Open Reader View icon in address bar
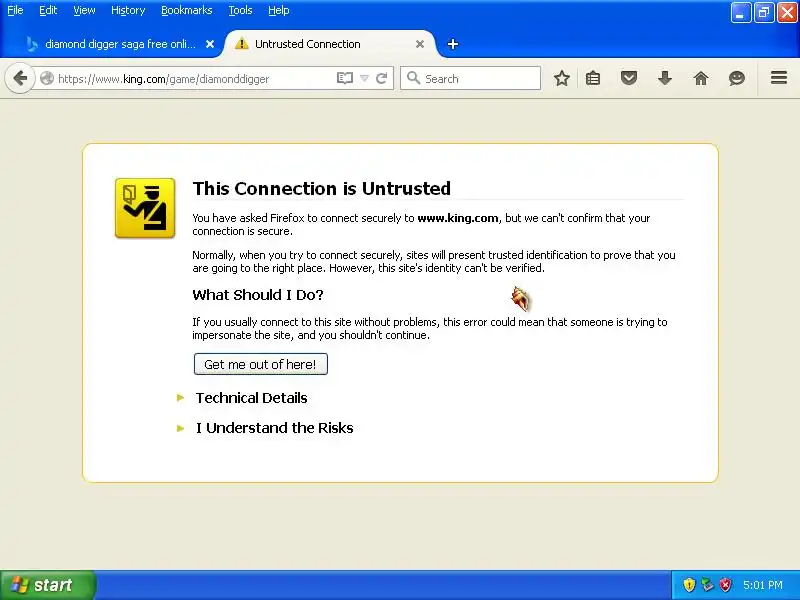 tap(344, 79)
